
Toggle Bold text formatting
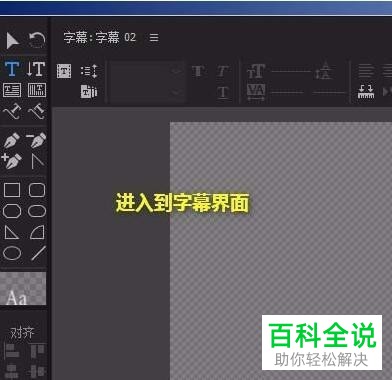(x=198, y=71)
